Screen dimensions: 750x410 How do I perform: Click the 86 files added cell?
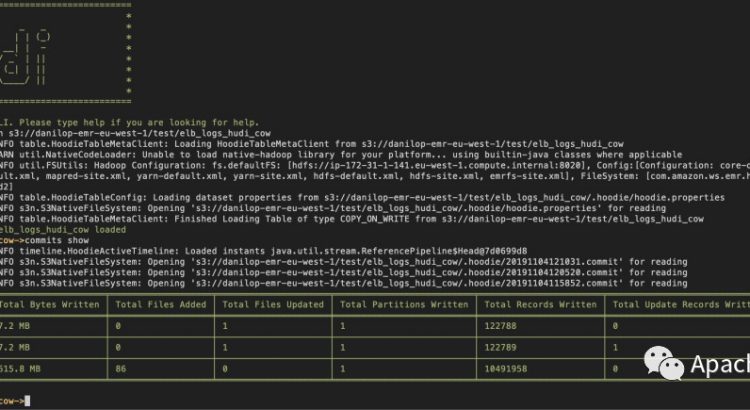(x=123, y=368)
